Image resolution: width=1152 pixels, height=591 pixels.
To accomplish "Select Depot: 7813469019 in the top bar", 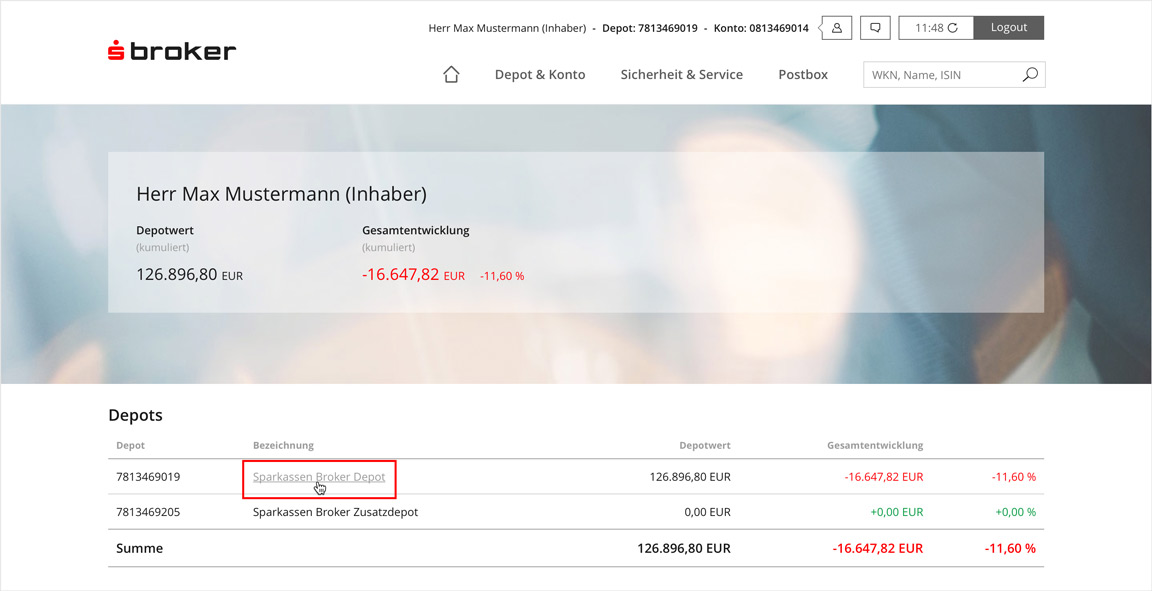I will (649, 29).
